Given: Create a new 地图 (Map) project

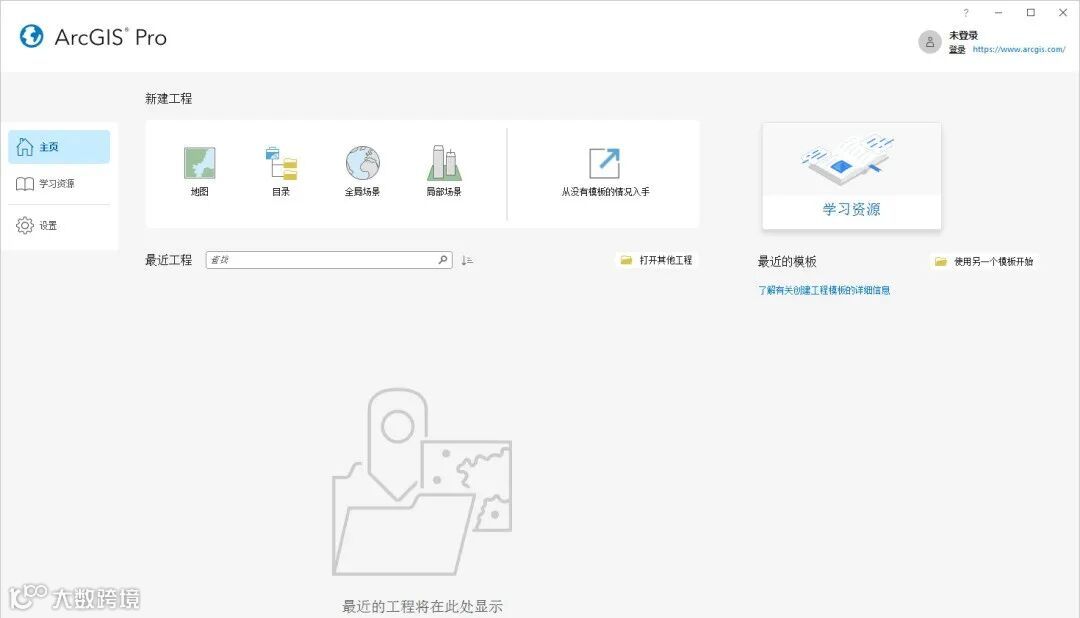Looking at the screenshot, I should coord(200,170).
